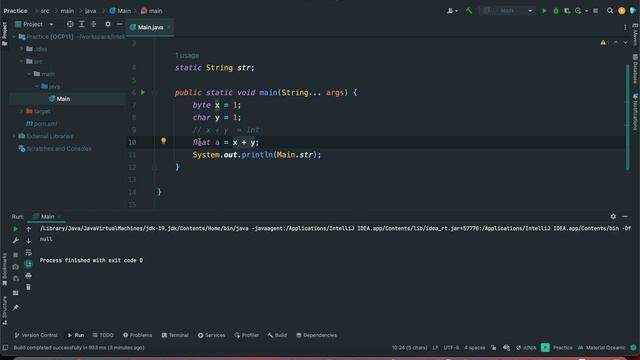Click the orange updates avatar icon

click(x=622, y=11)
